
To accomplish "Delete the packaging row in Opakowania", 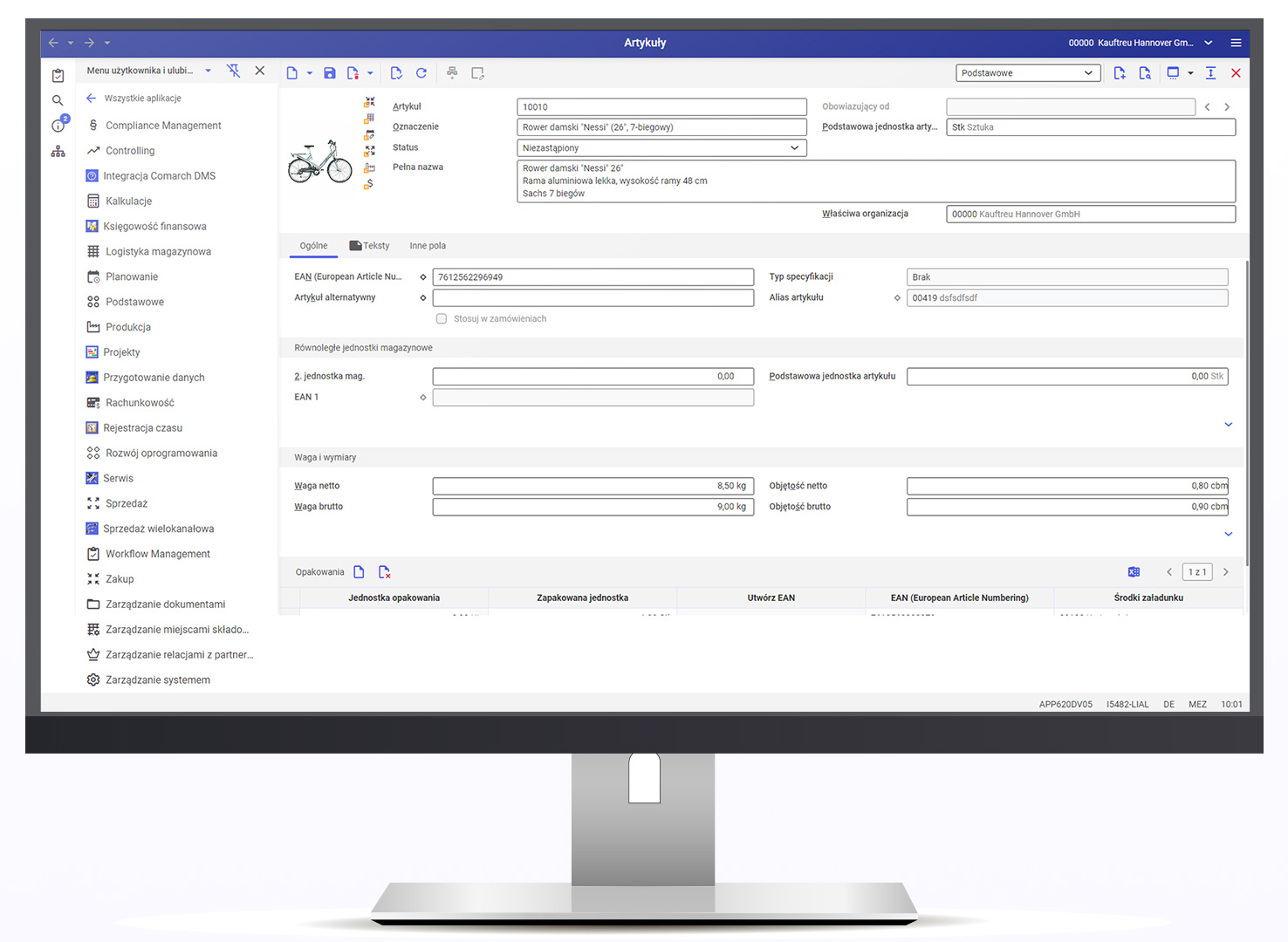I will [x=384, y=572].
